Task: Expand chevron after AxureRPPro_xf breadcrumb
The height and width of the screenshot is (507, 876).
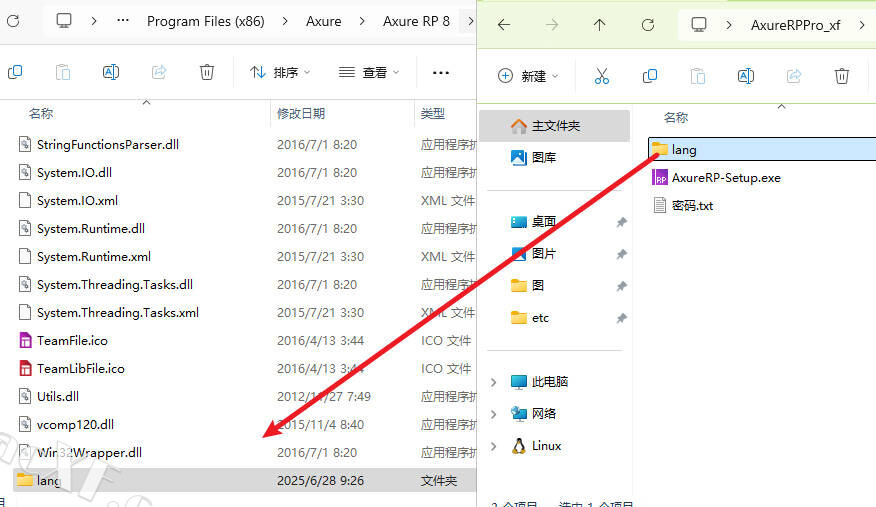Action: click(861, 25)
